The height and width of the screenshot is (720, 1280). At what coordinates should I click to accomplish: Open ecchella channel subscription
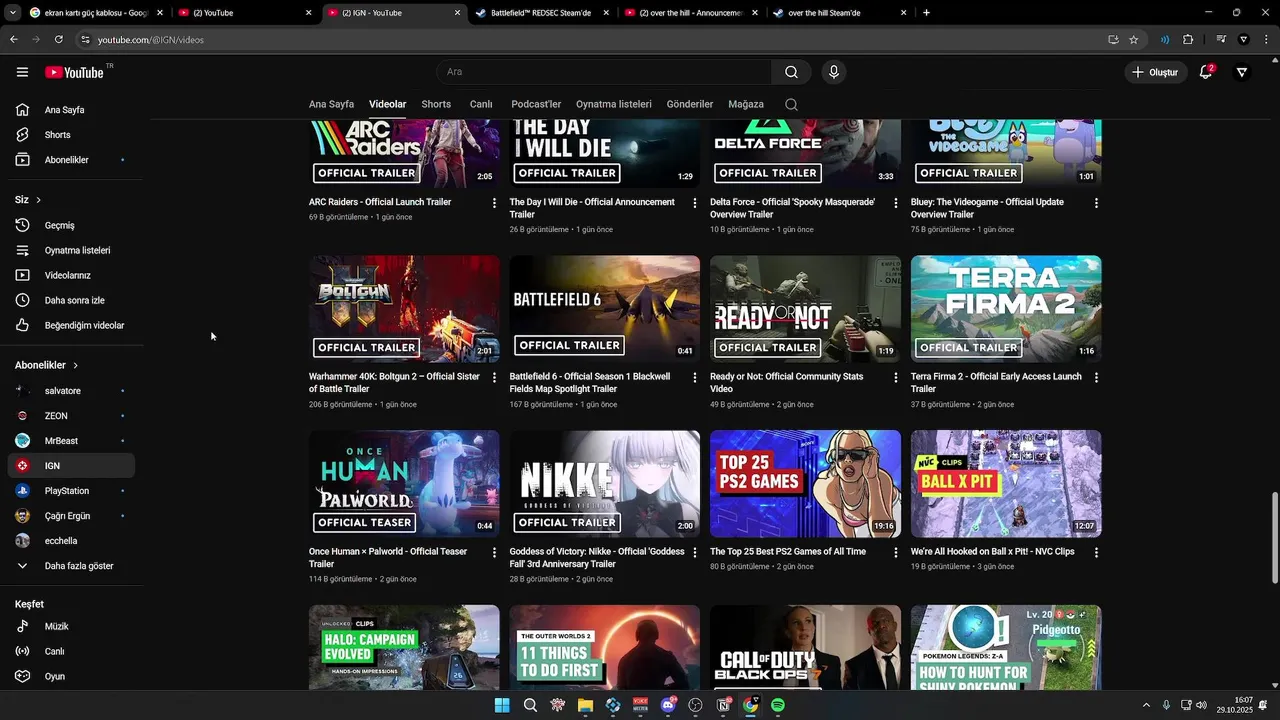(71, 541)
